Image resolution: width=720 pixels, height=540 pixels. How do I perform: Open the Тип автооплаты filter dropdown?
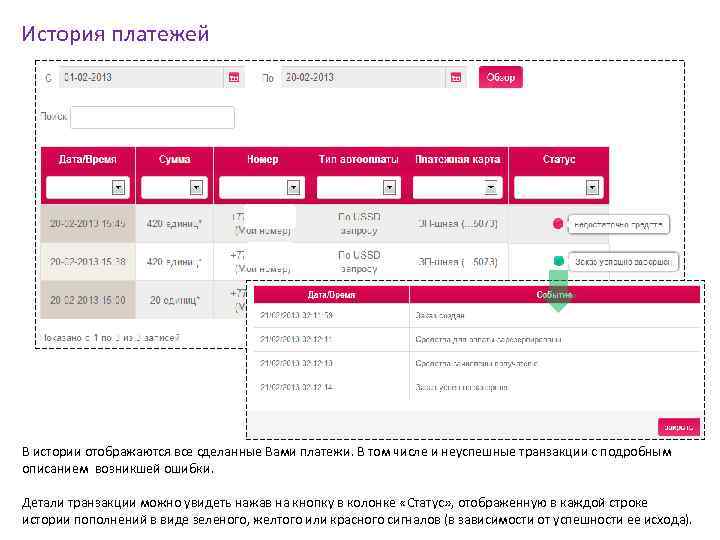(x=389, y=187)
